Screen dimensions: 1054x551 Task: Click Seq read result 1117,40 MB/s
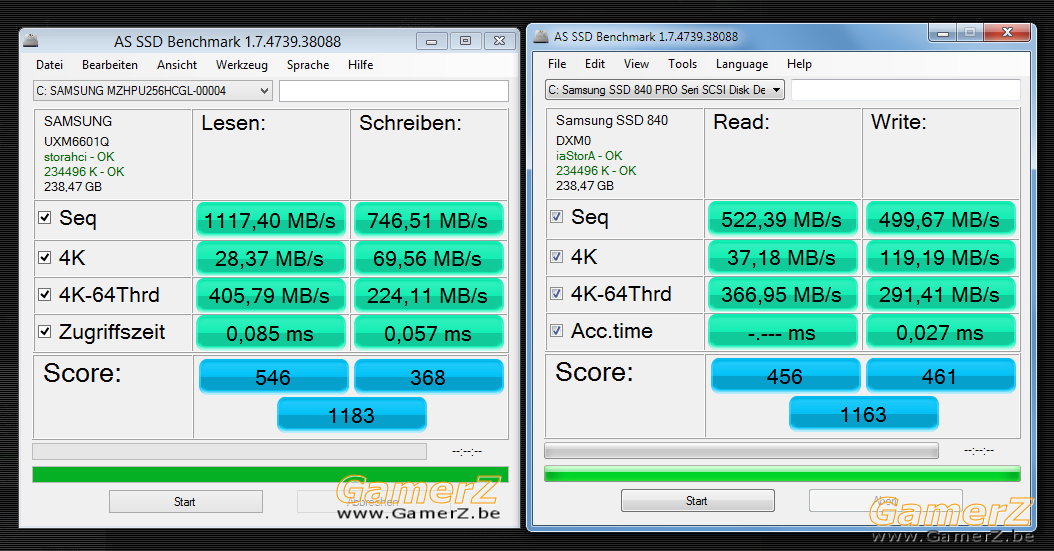[270, 220]
